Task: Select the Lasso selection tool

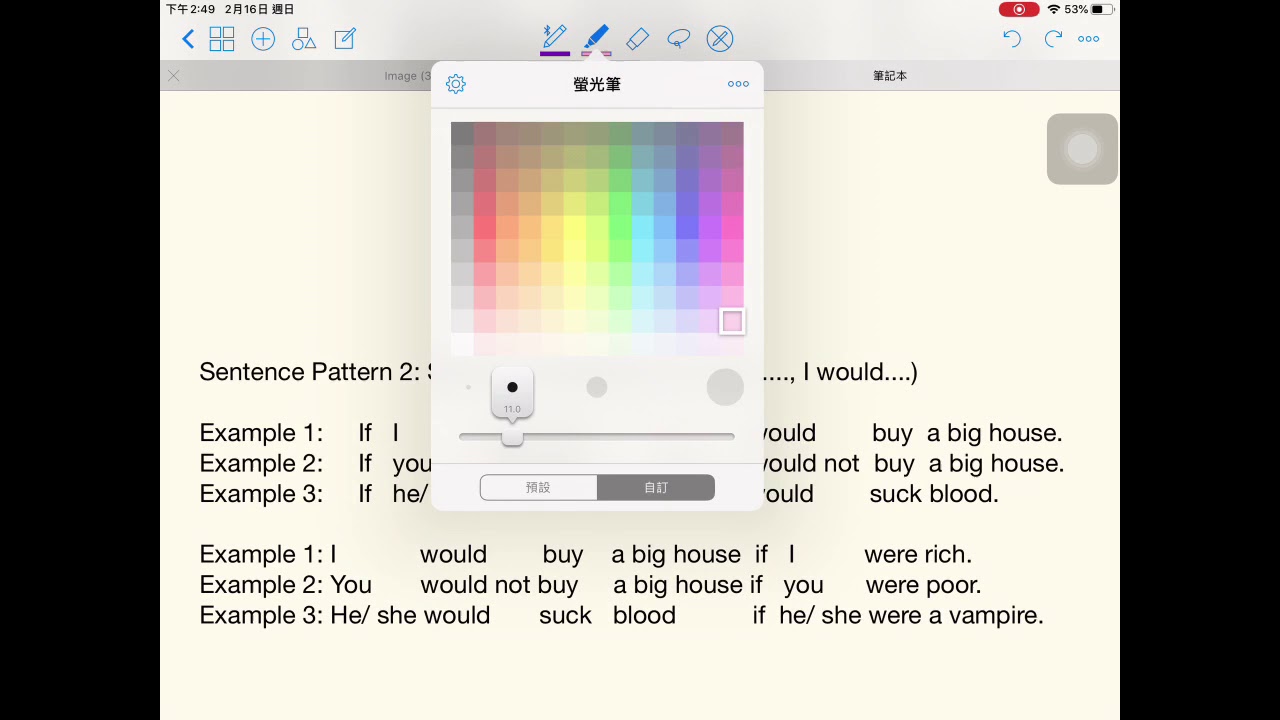Action: [x=678, y=39]
